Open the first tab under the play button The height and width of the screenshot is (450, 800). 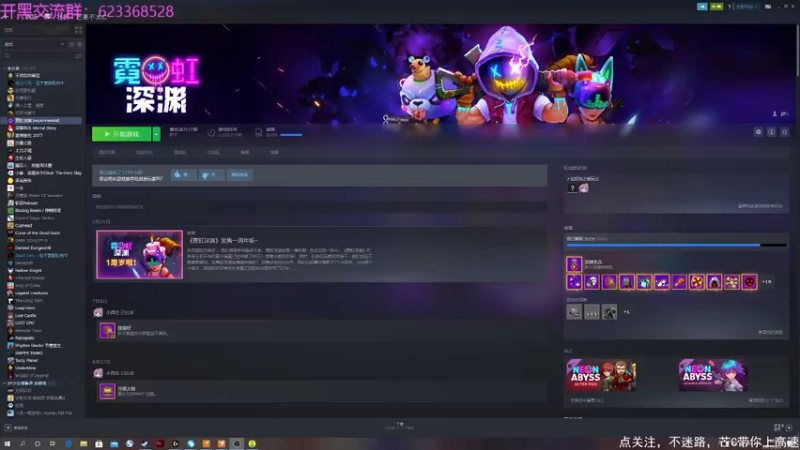(107, 153)
